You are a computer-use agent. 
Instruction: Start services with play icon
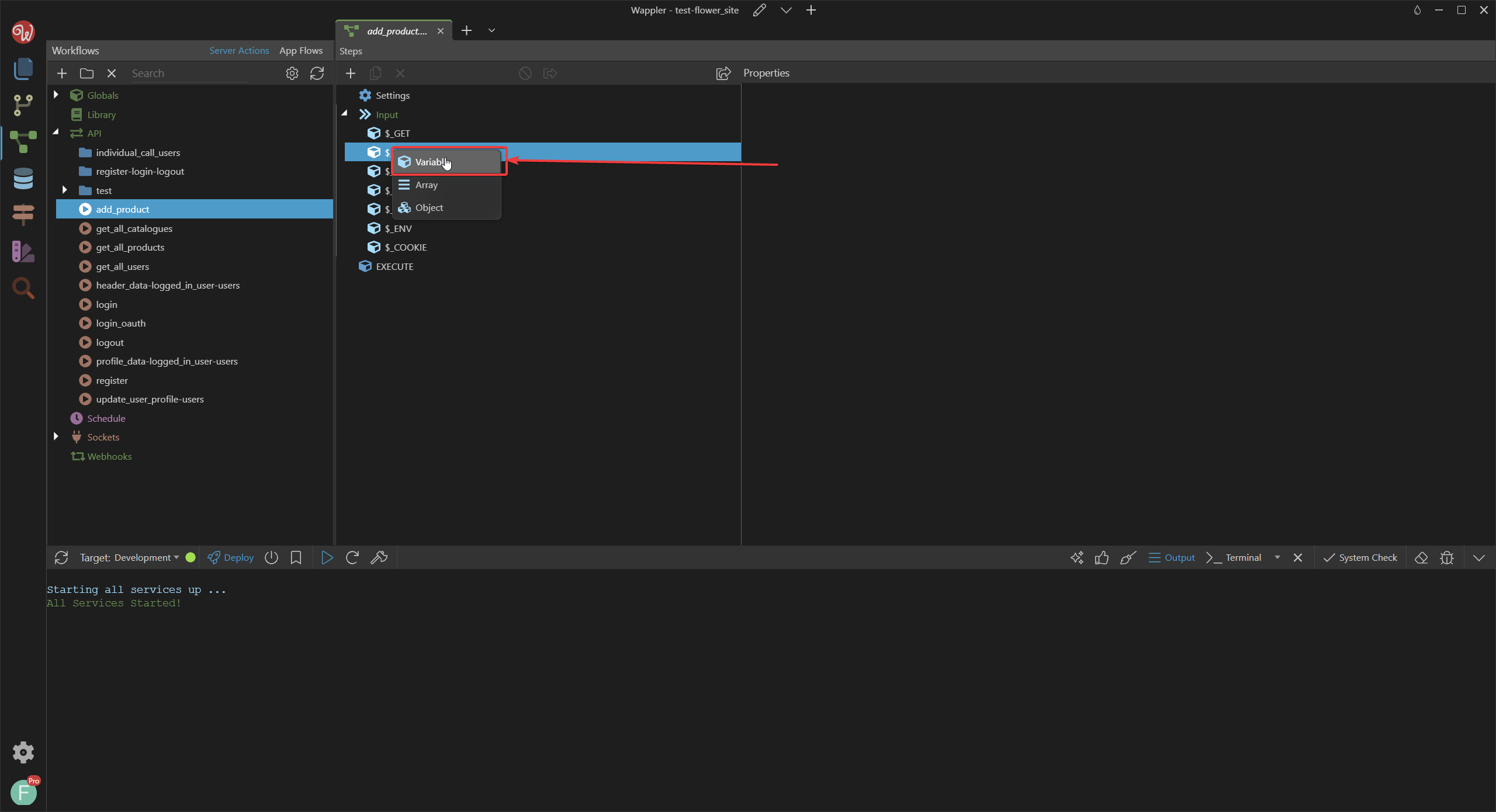click(x=327, y=557)
